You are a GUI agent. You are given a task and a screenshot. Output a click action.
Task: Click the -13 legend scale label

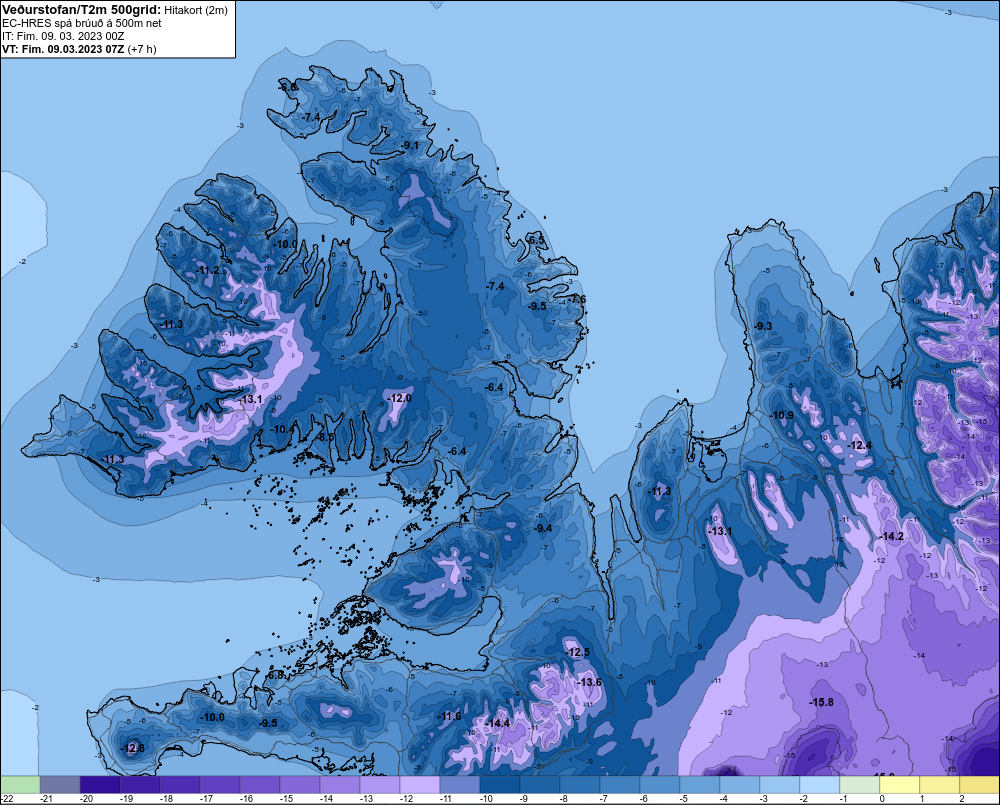point(366,798)
